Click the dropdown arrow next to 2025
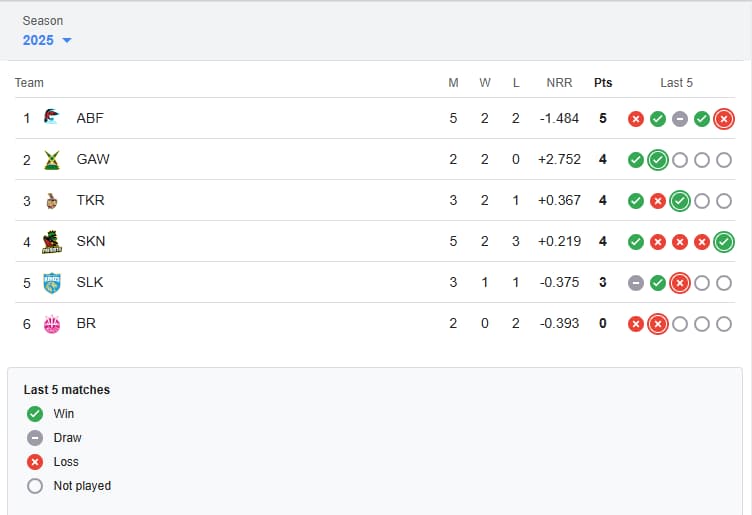752x515 pixels. 67,40
